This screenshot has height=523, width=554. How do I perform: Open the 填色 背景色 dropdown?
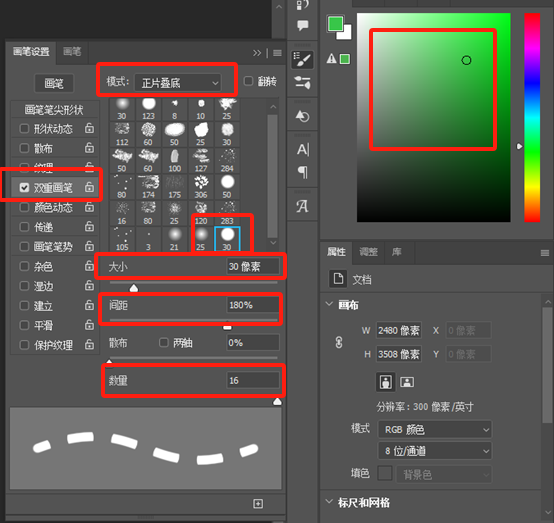[x=444, y=474]
